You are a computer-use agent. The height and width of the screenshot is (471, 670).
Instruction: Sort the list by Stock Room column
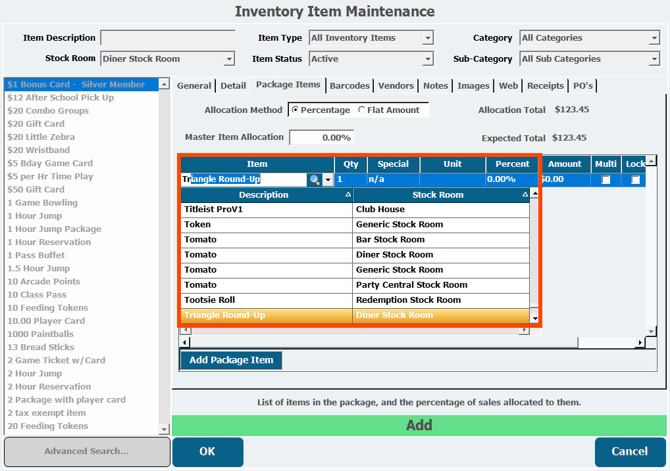coord(438,195)
